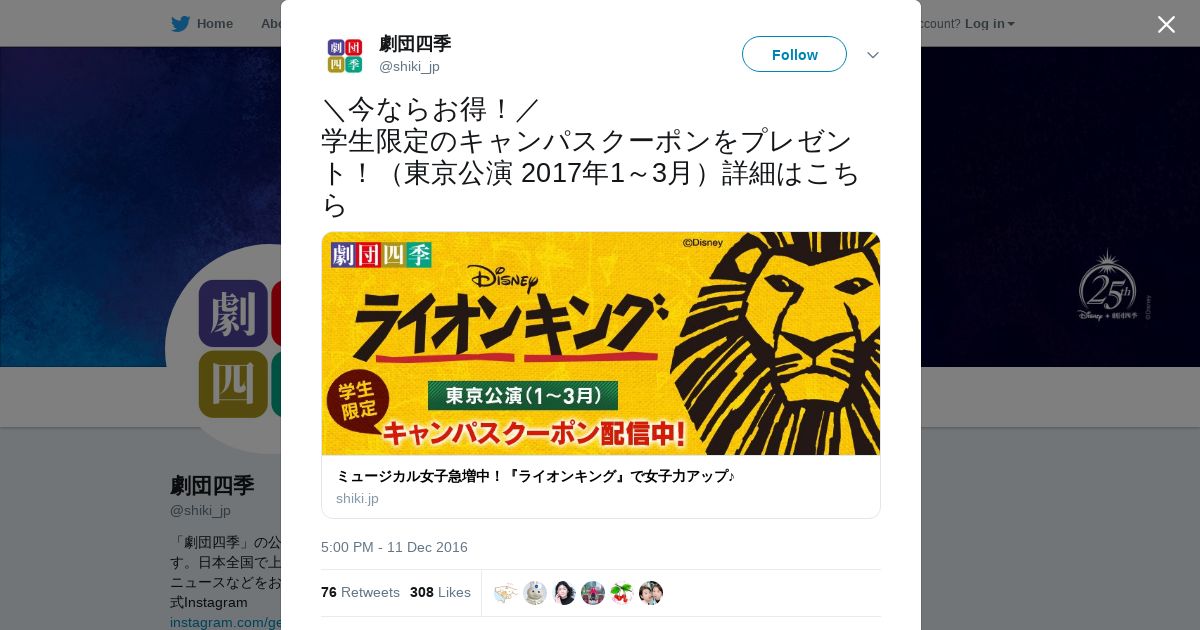The image size is (1200, 630).
Task: Open the 劇団四季 display name in tweet
Action: (x=415, y=44)
